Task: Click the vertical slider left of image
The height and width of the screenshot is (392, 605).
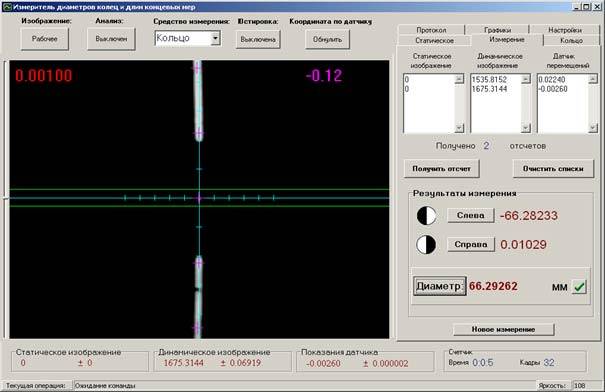Action: point(5,199)
